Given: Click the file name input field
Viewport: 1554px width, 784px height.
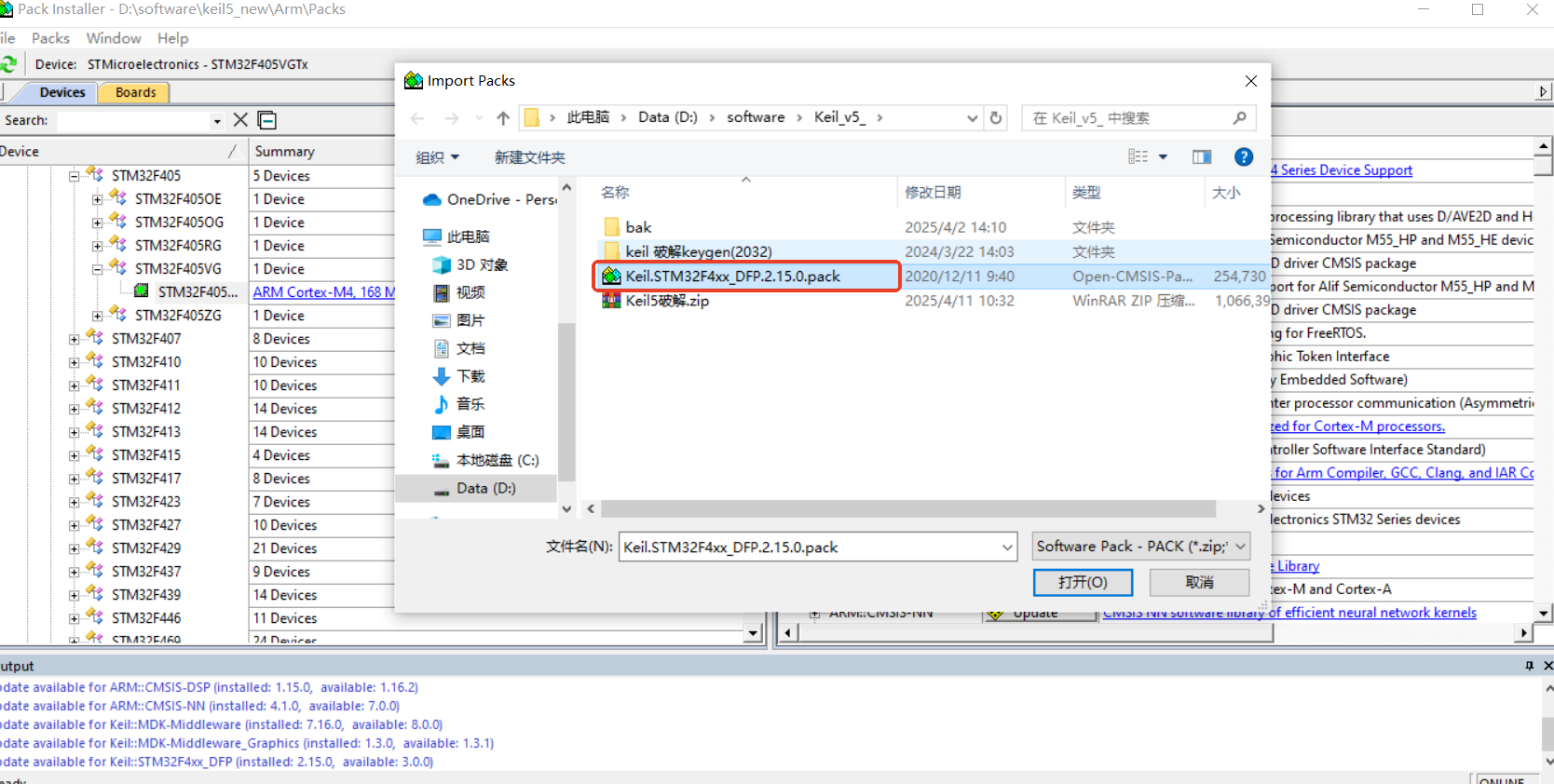Looking at the screenshot, I should point(809,547).
